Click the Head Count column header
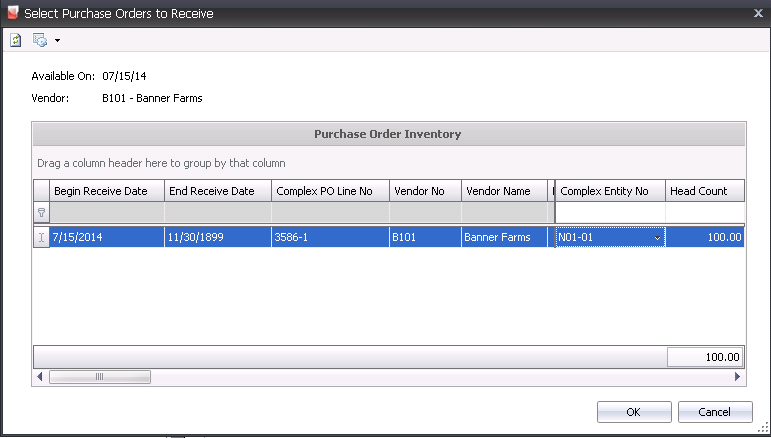Screen dimensions: 771x438 click(704, 191)
